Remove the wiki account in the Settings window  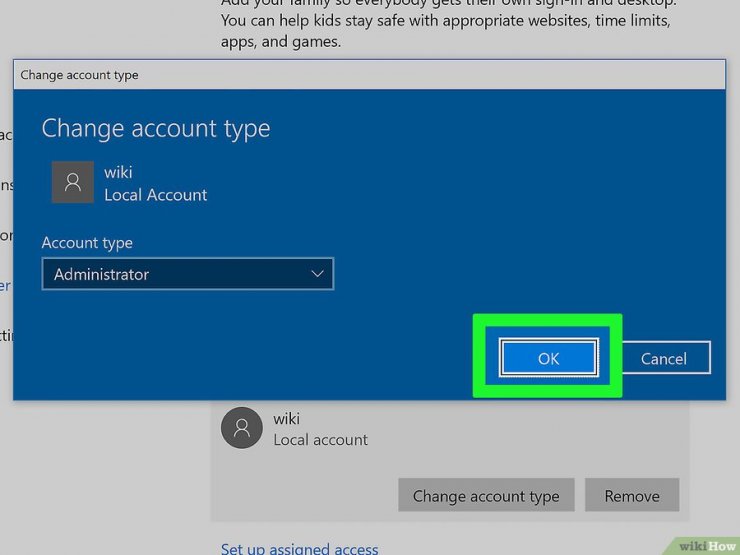(x=632, y=495)
